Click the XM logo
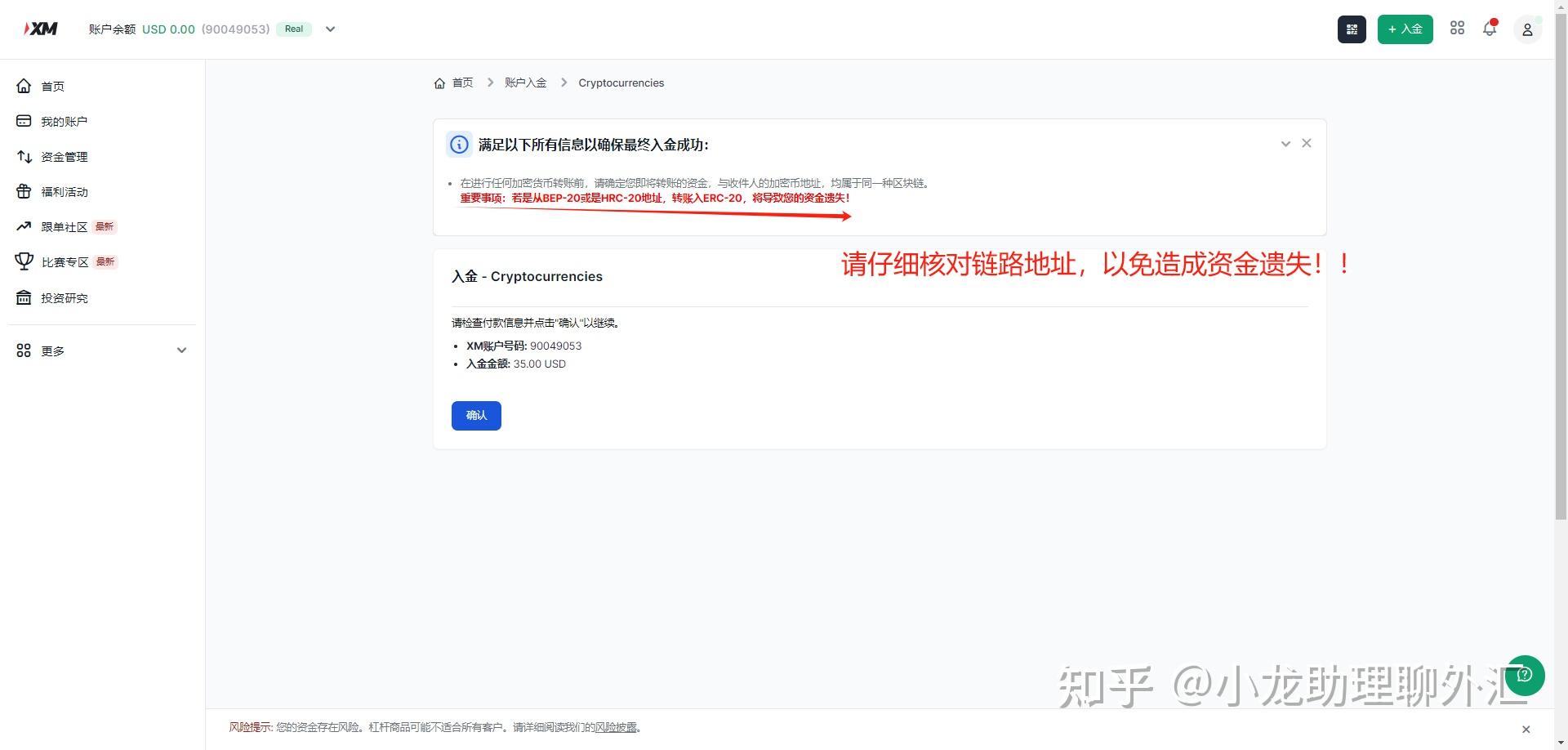The height and width of the screenshot is (750, 1568). click(x=41, y=29)
